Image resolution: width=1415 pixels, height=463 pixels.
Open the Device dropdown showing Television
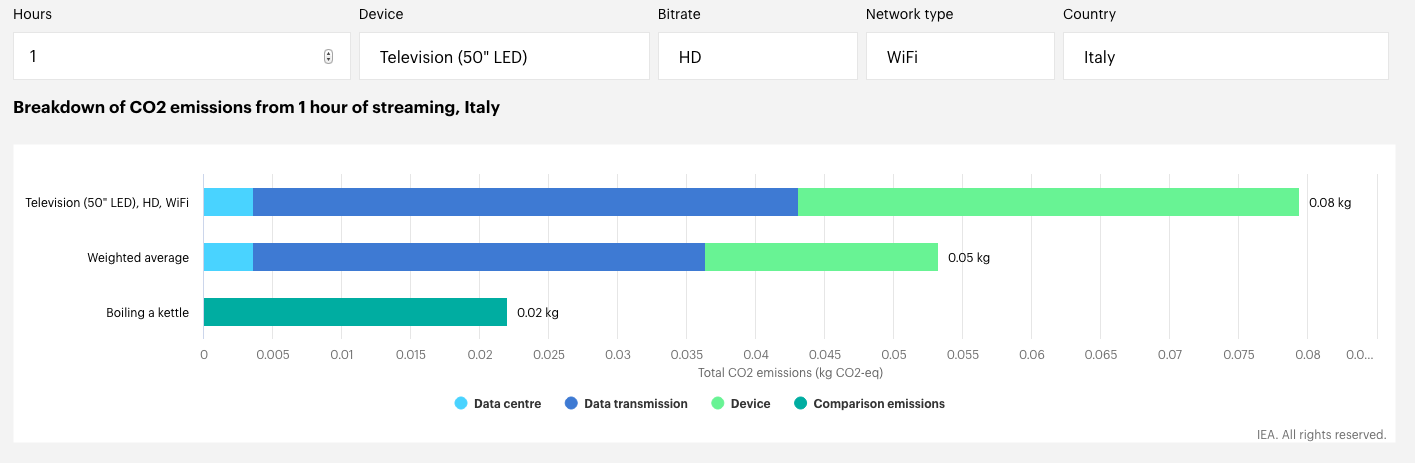pyautogui.click(x=504, y=56)
